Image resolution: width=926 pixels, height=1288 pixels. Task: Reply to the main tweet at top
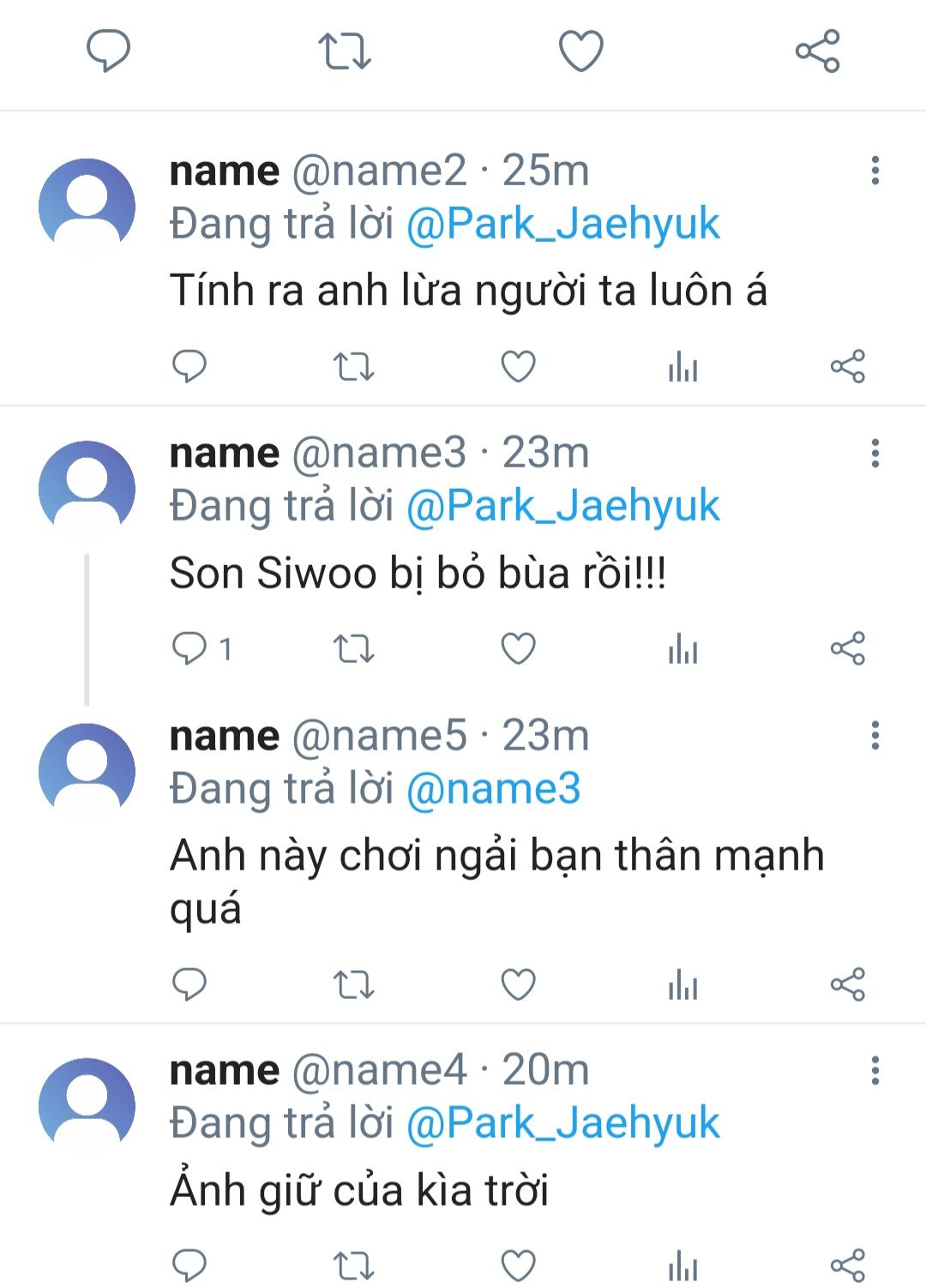pos(108,50)
